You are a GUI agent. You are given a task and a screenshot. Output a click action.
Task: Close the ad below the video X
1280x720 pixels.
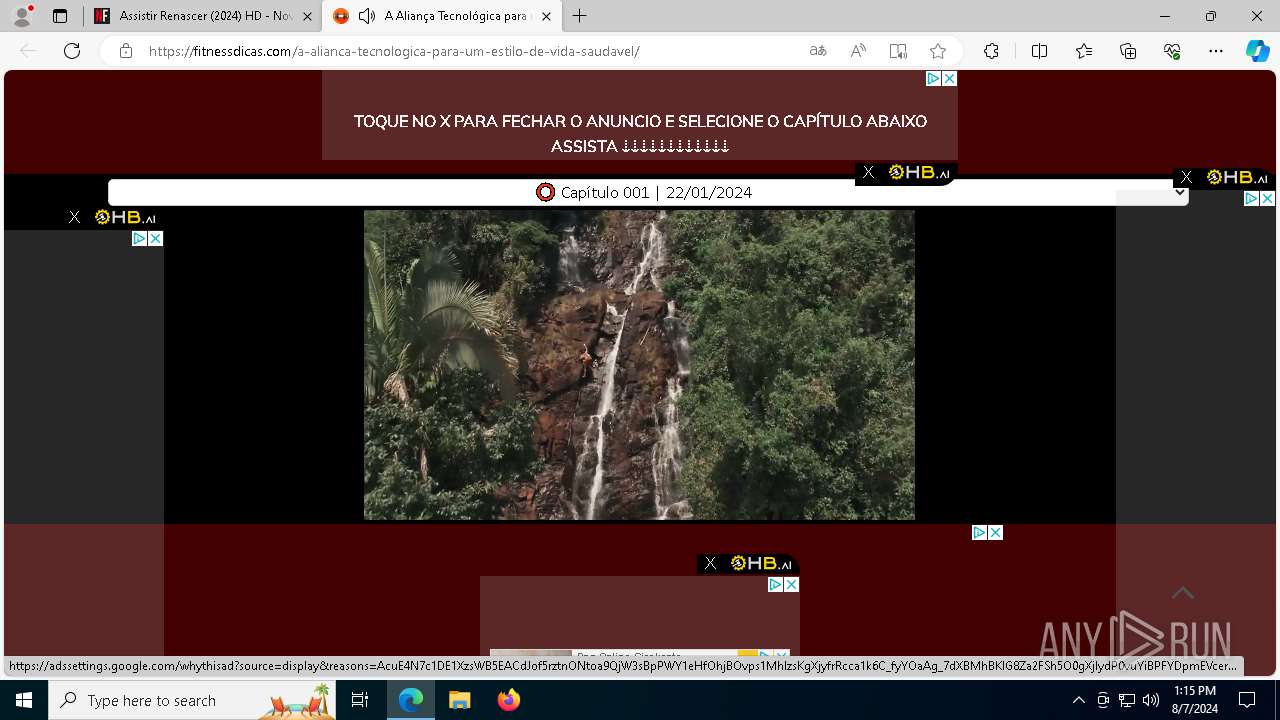pyautogui.click(x=995, y=532)
